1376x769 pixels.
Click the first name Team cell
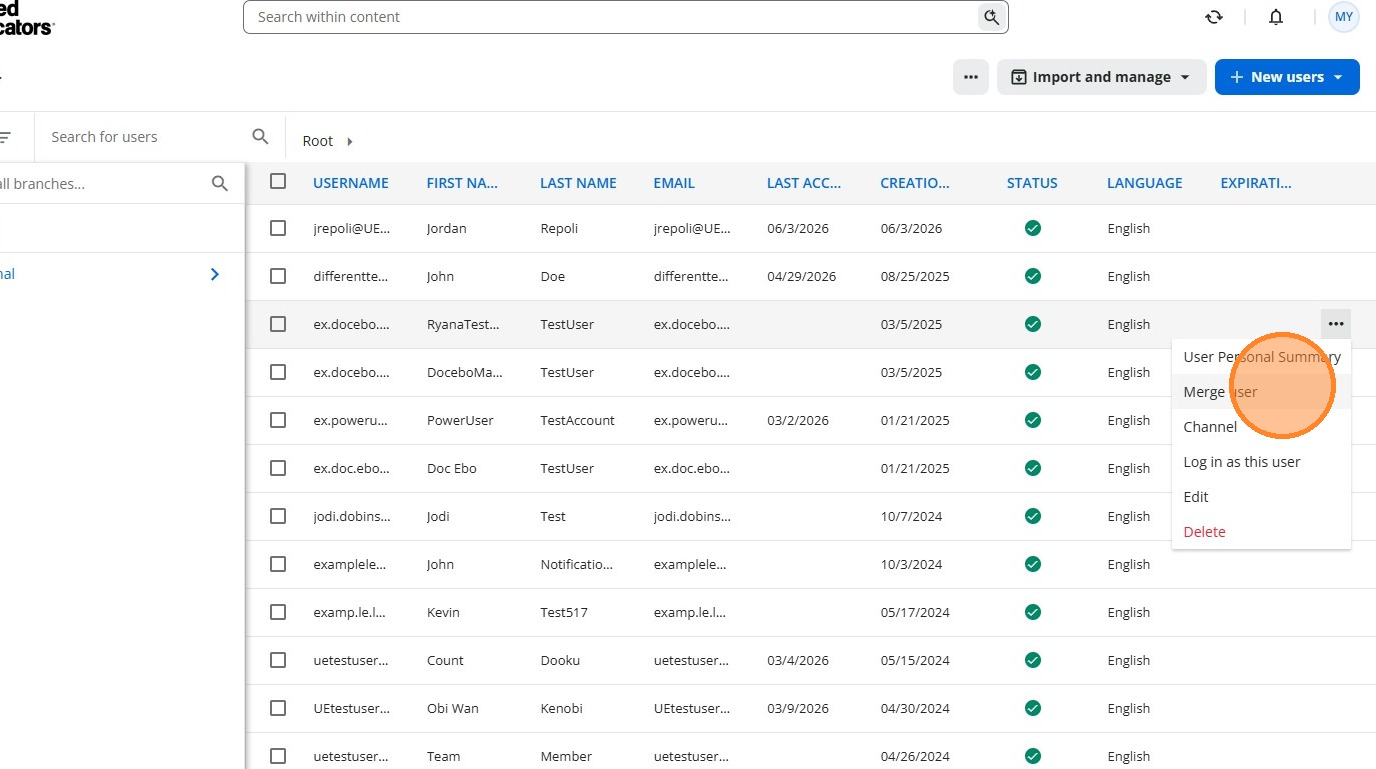click(x=444, y=756)
